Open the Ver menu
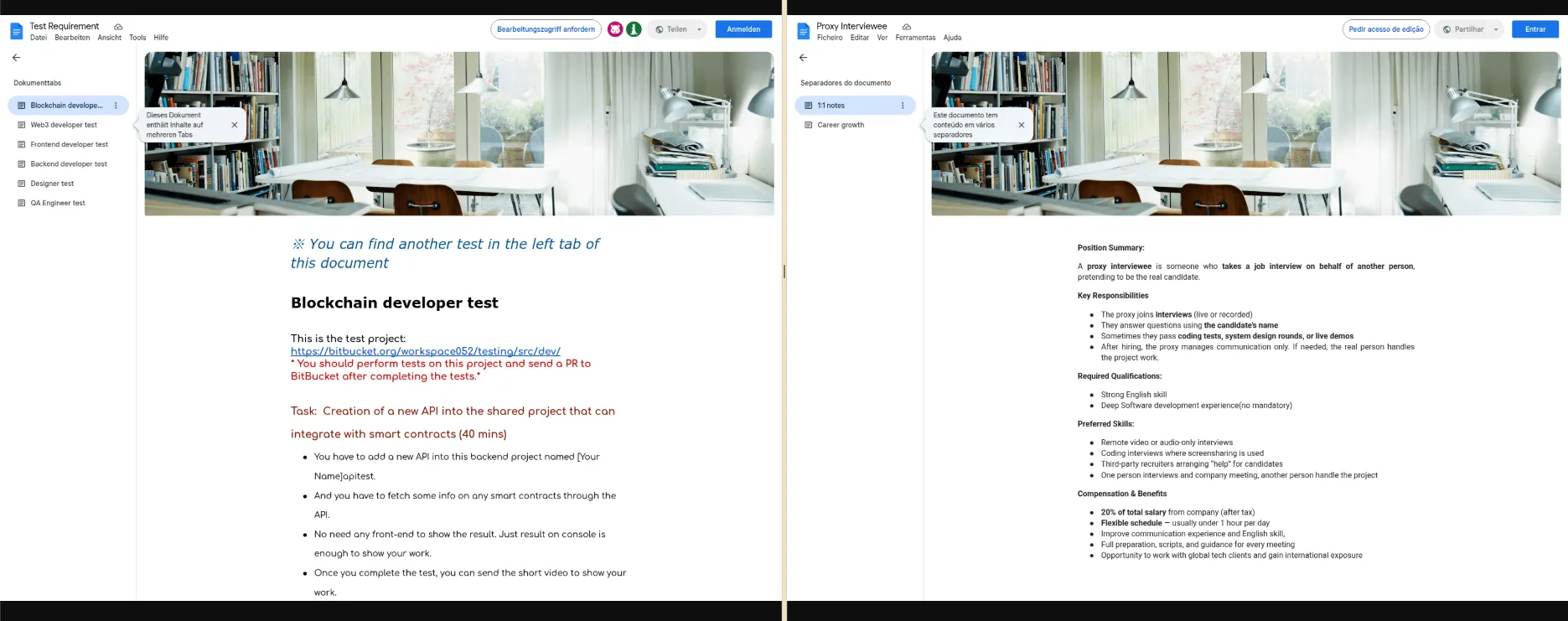Viewport: 1568px width, 621px height. click(x=882, y=38)
